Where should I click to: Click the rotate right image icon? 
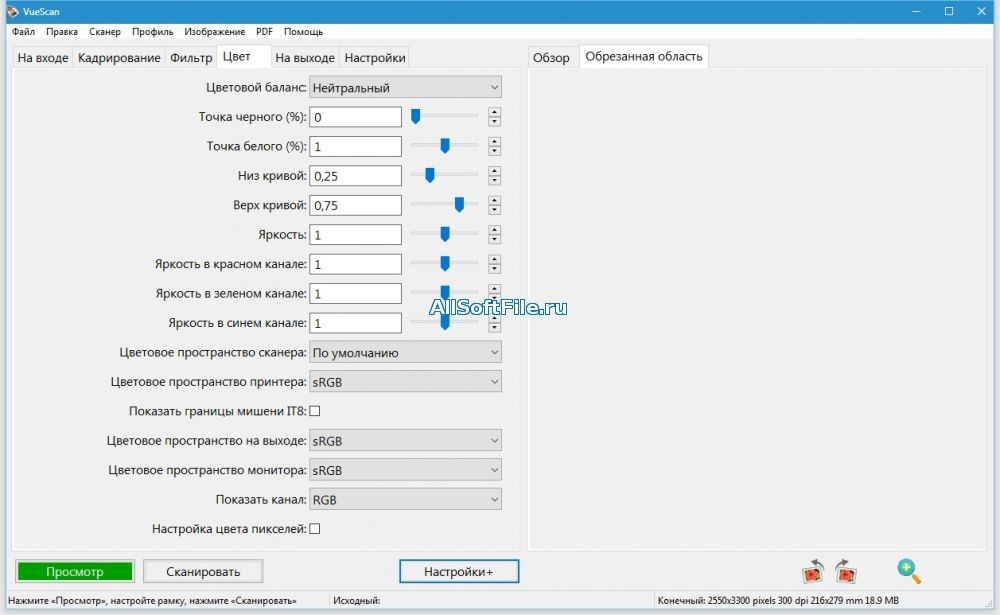click(846, 571)
